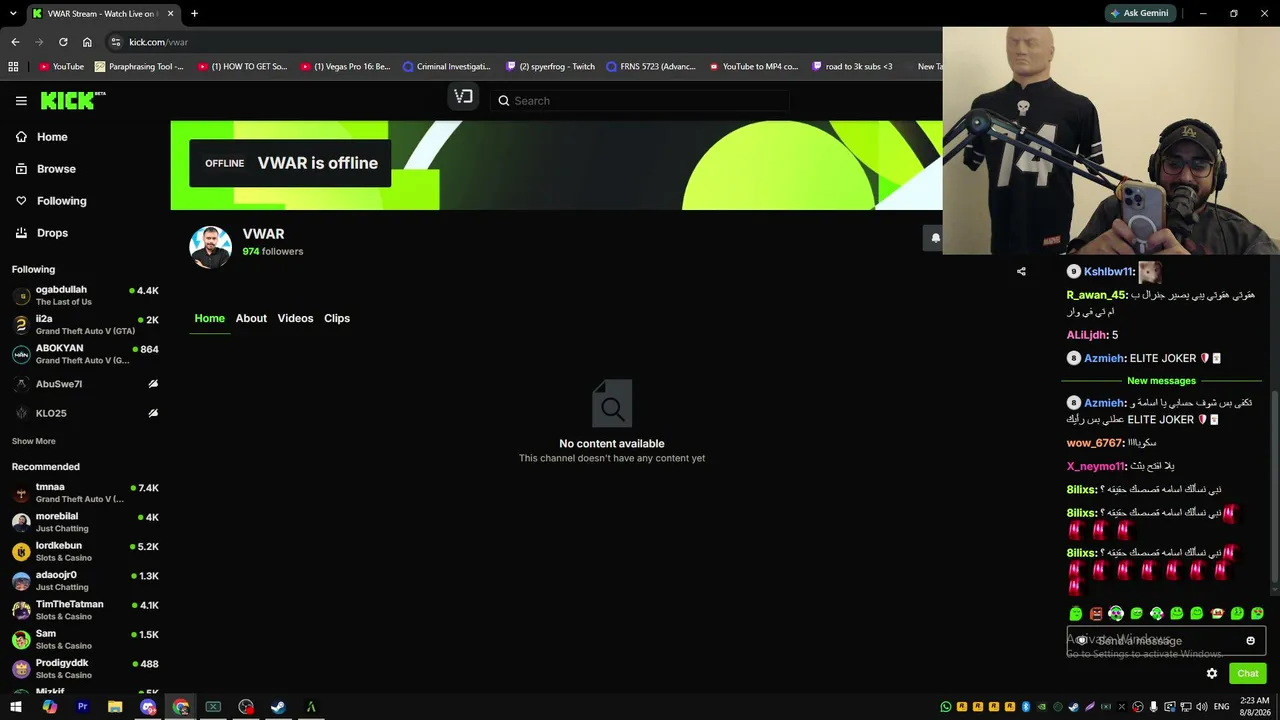Click the shield icon in message box

pos(1081,641)
